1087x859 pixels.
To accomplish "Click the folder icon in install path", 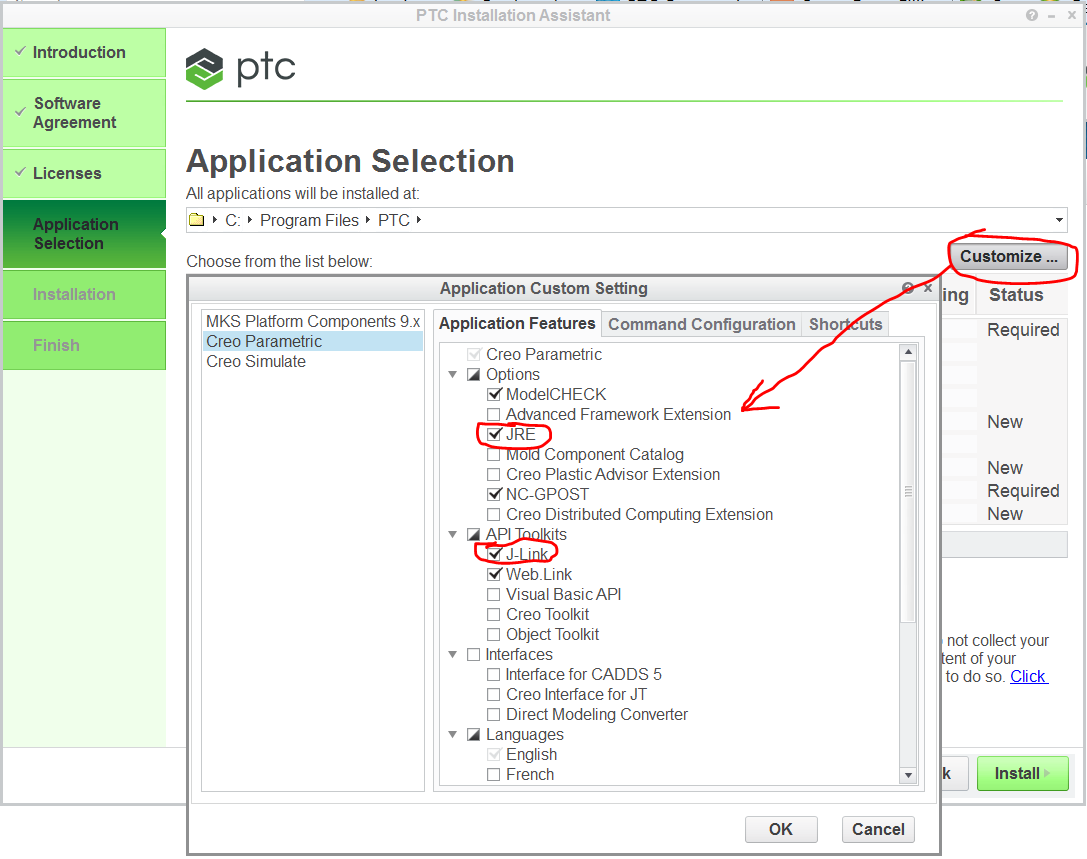I will click(x=197, y=220).
